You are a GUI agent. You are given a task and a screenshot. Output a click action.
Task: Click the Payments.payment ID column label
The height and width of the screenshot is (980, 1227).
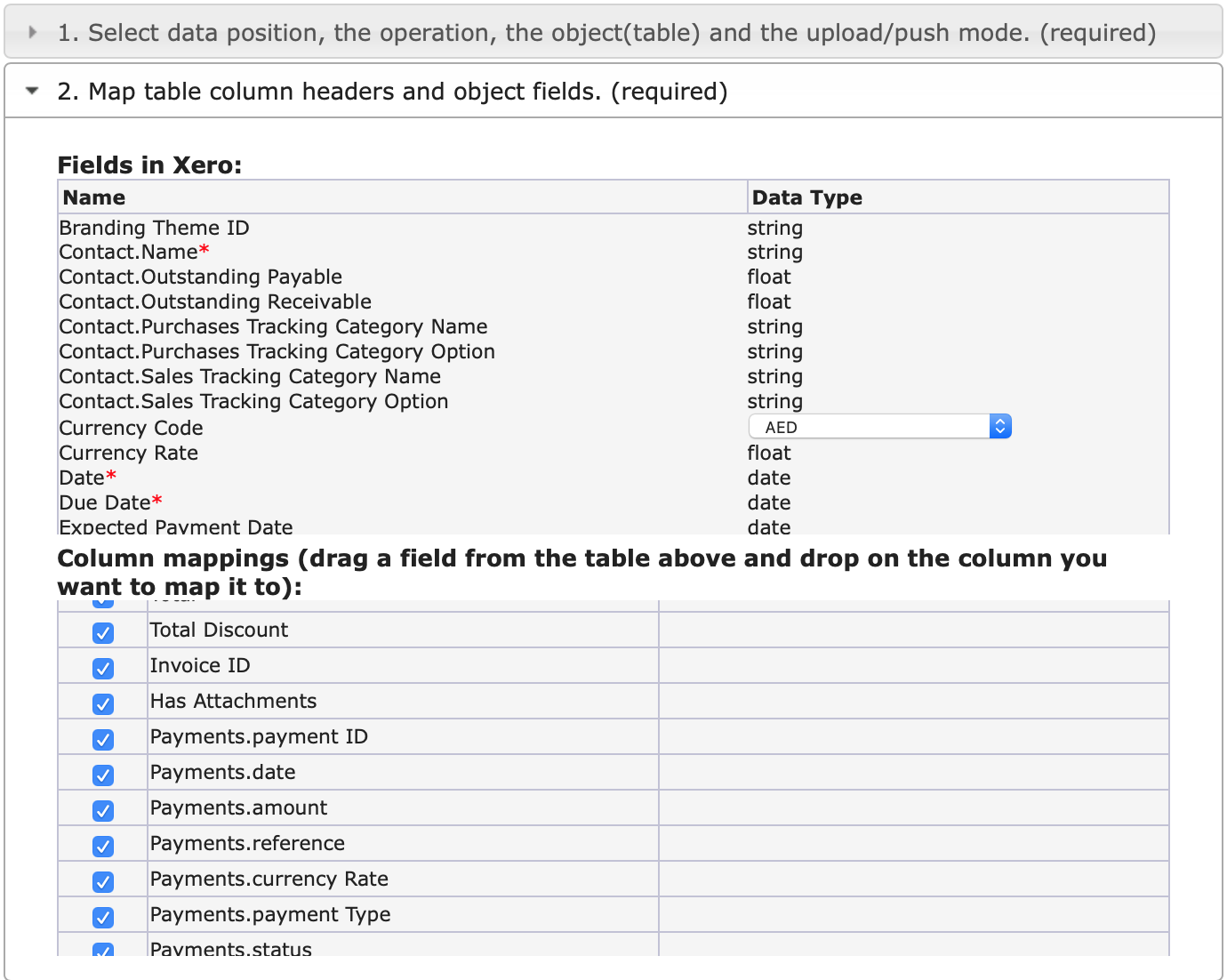coord(259,736)
